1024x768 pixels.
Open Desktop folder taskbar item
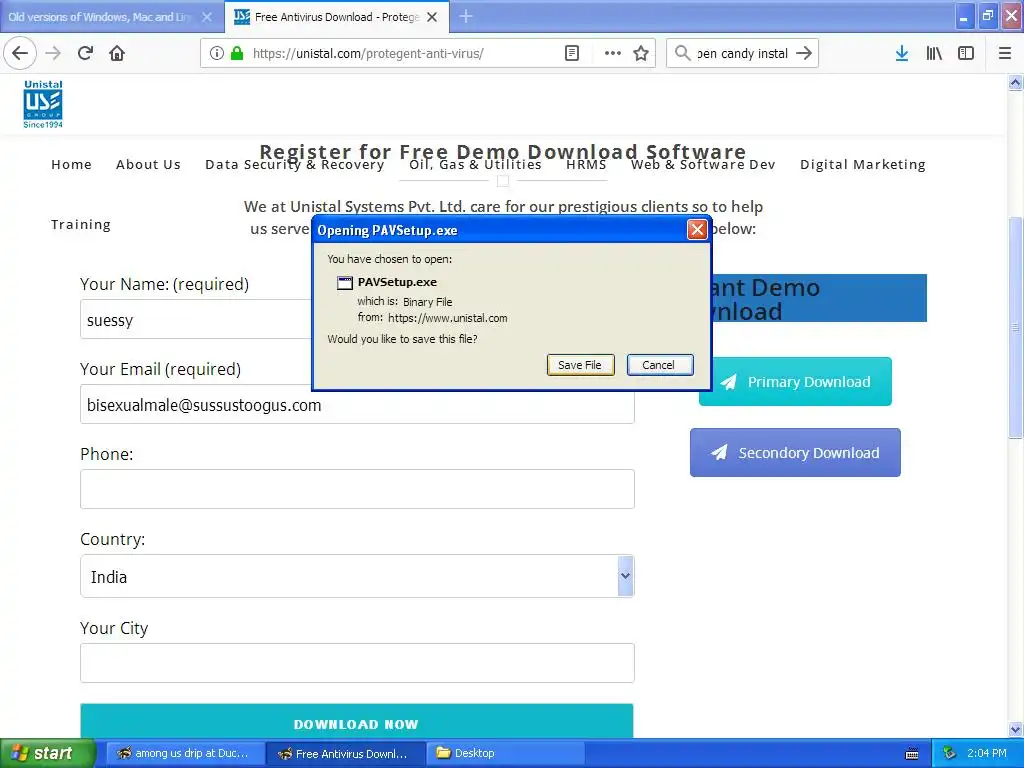505,754
